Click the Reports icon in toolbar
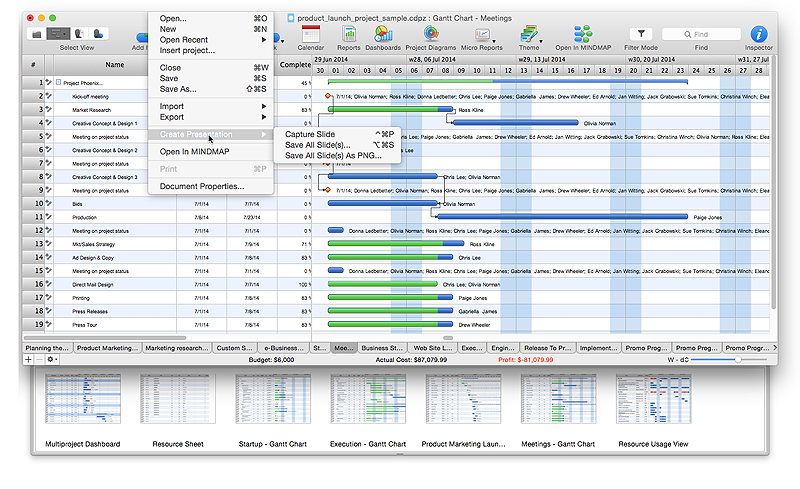This screenshot has width=800, height=489. click(x=349, y=34)
